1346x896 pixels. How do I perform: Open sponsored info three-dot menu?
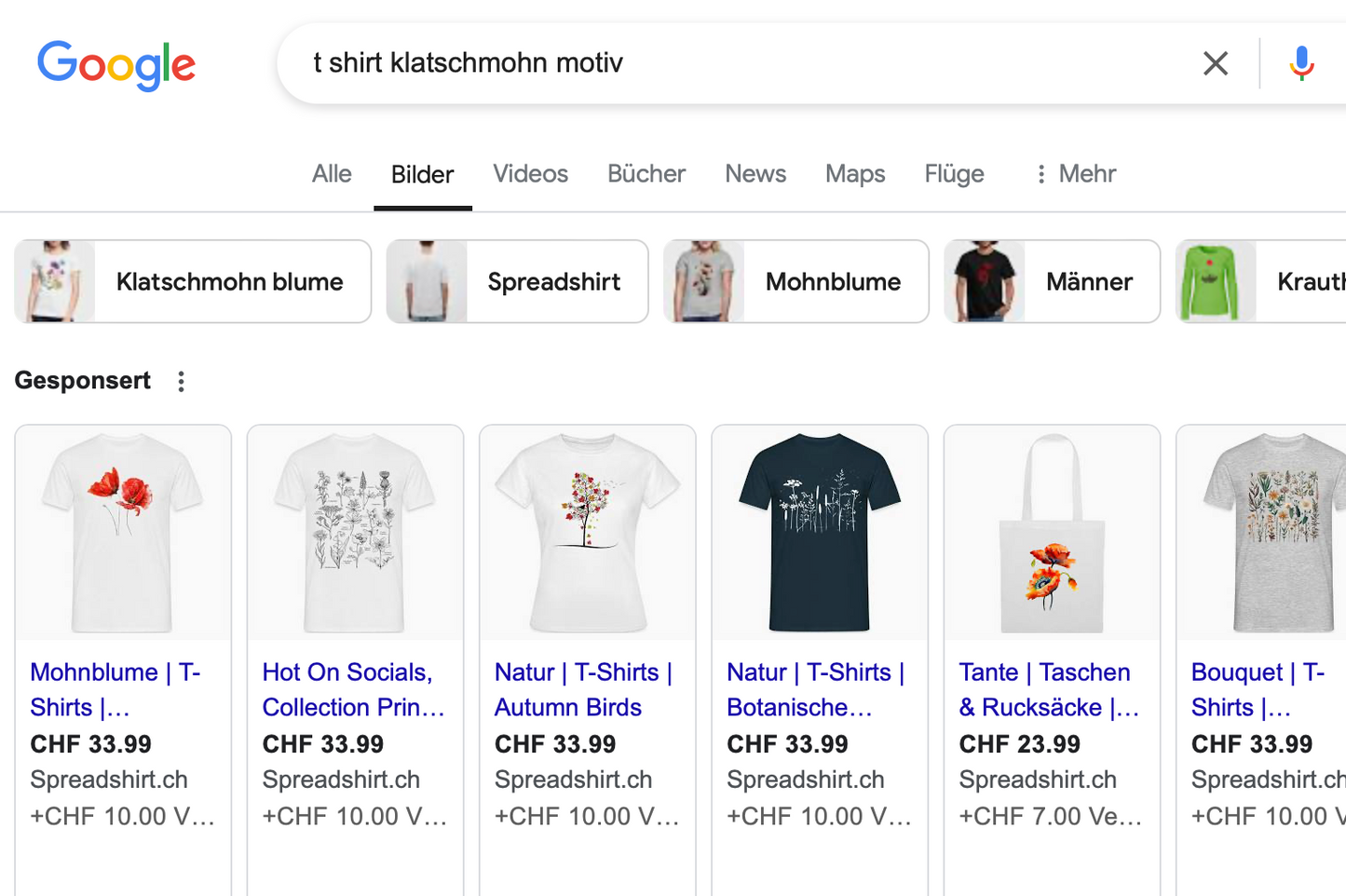182,381
